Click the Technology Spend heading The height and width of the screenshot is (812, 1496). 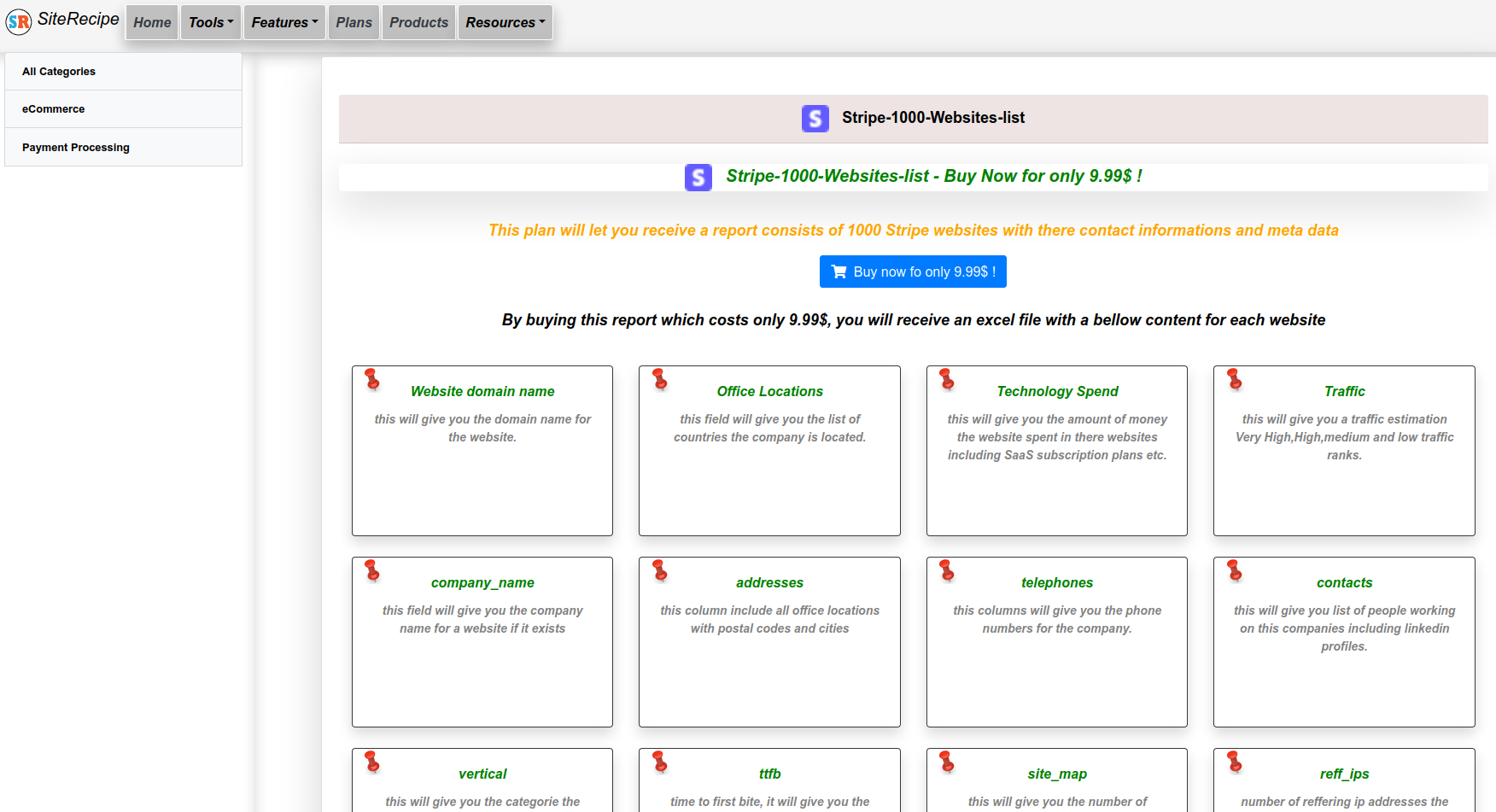click(1057, 391)
